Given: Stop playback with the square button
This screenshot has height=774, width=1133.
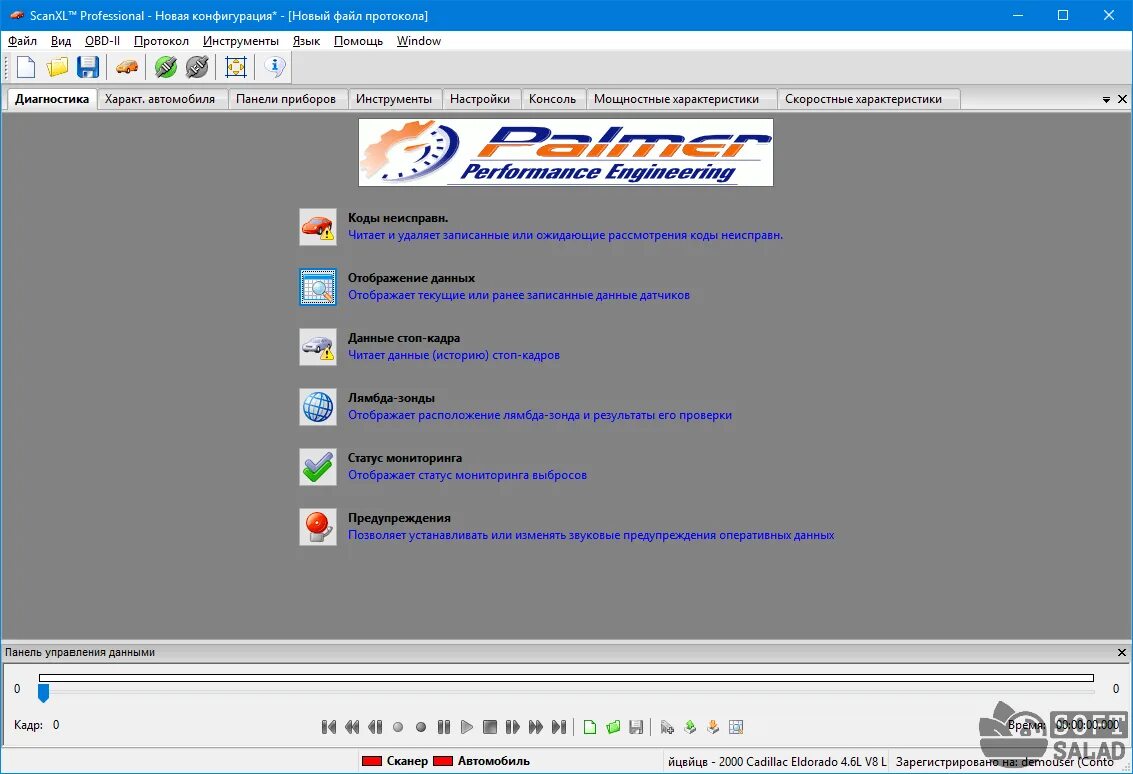Looking at the screenshot, I should point(490,727).
